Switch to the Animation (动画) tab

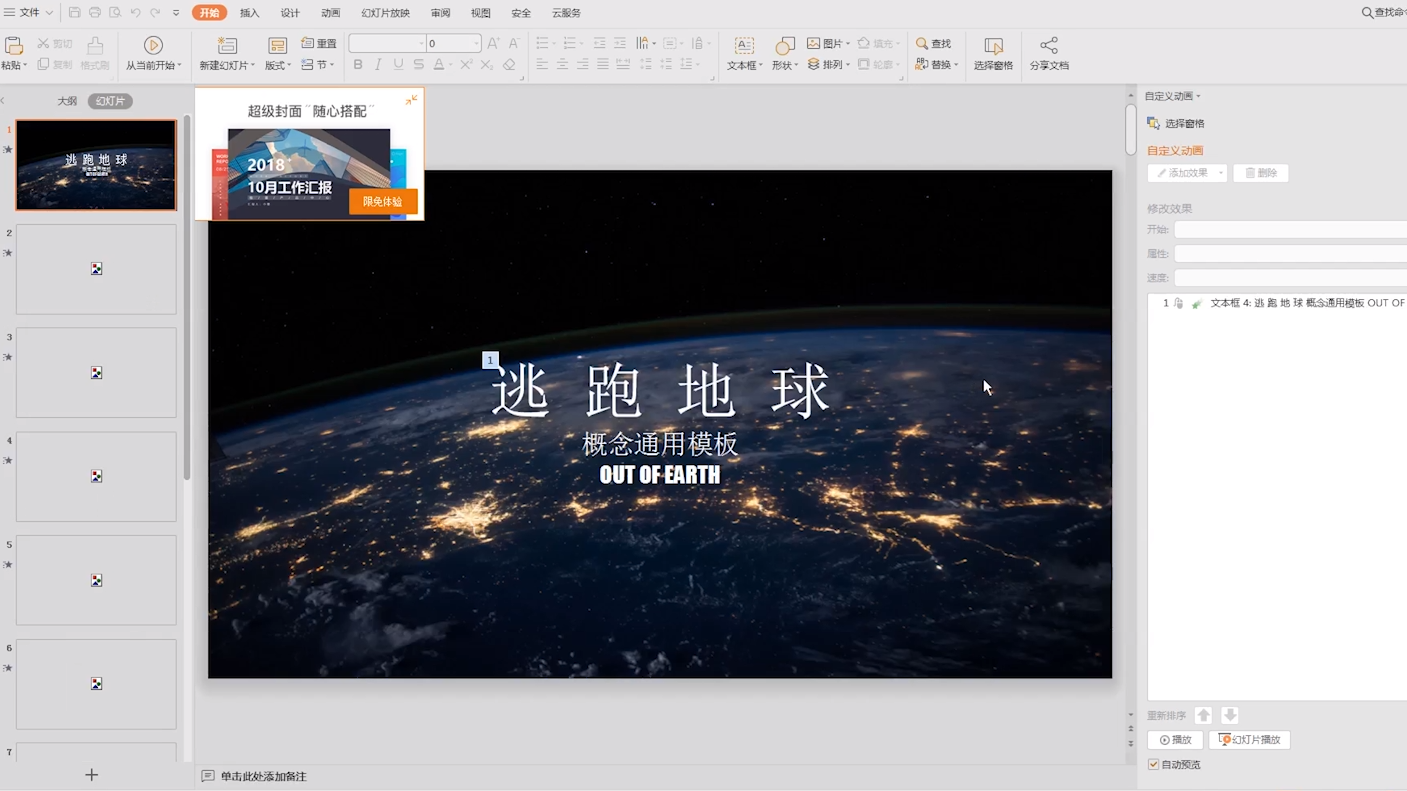[330, 13]
